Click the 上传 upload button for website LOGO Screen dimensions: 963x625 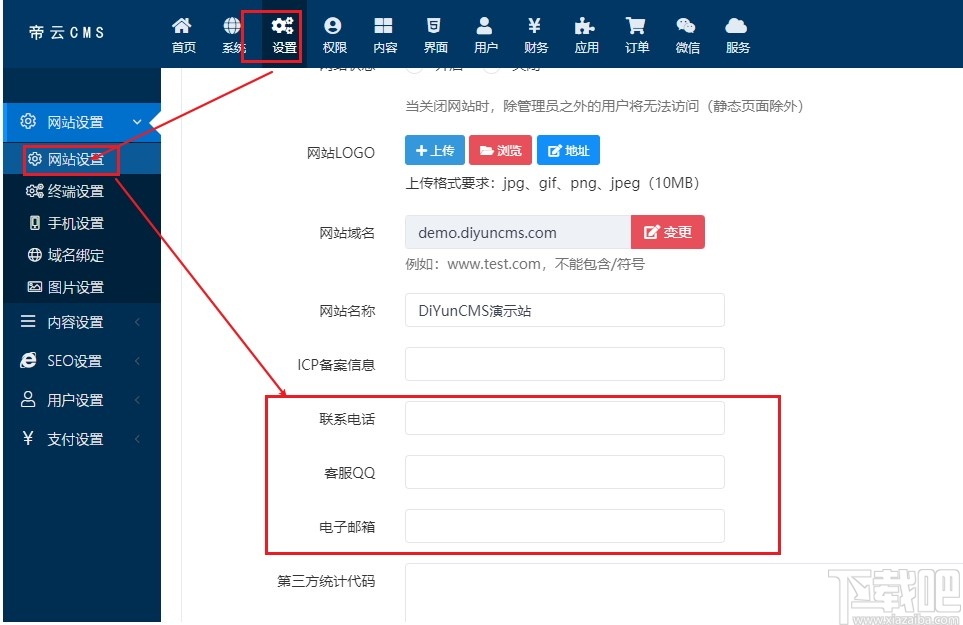click(434, 150)
